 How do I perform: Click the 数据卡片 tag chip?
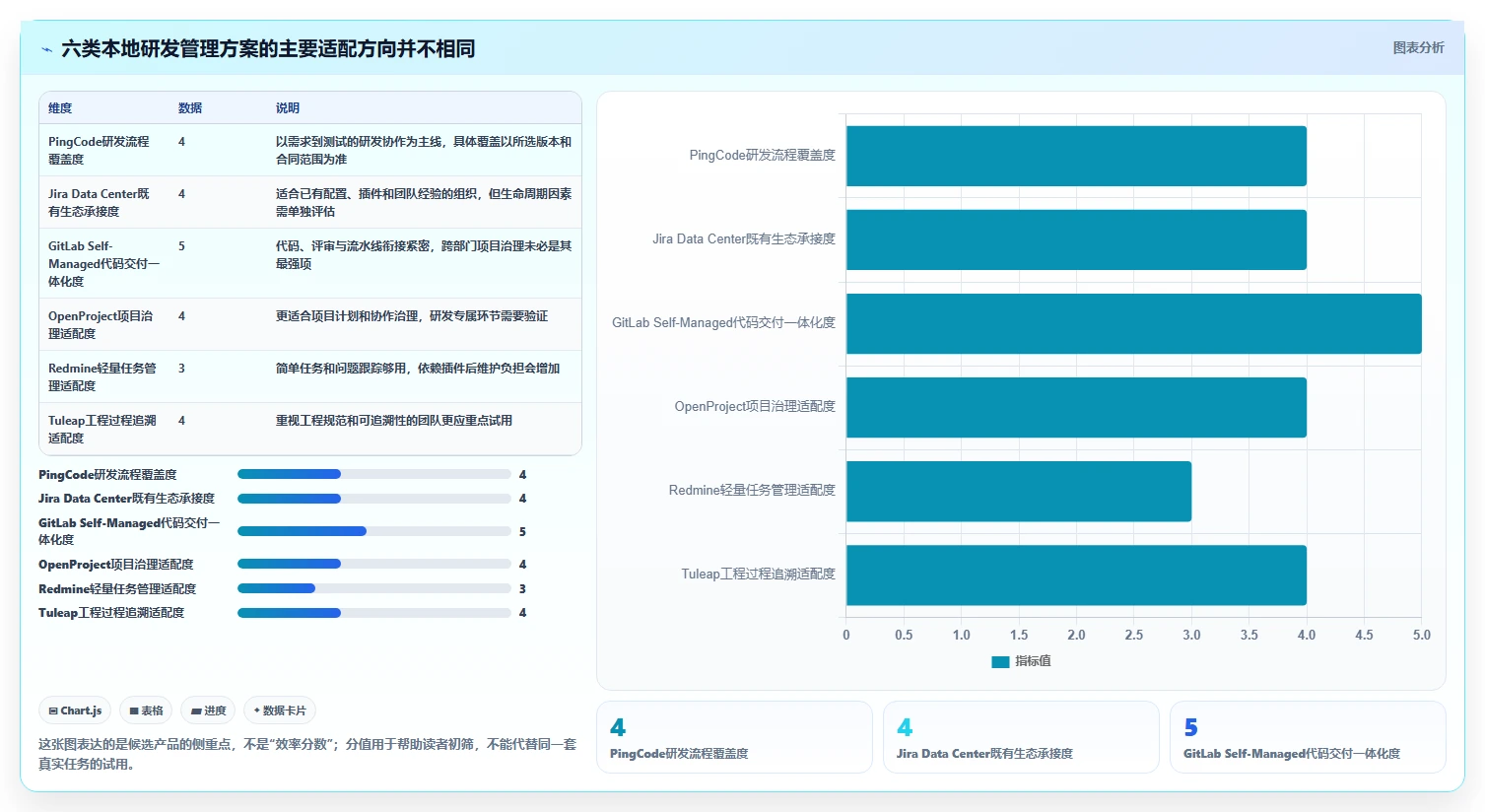(280, 710)
